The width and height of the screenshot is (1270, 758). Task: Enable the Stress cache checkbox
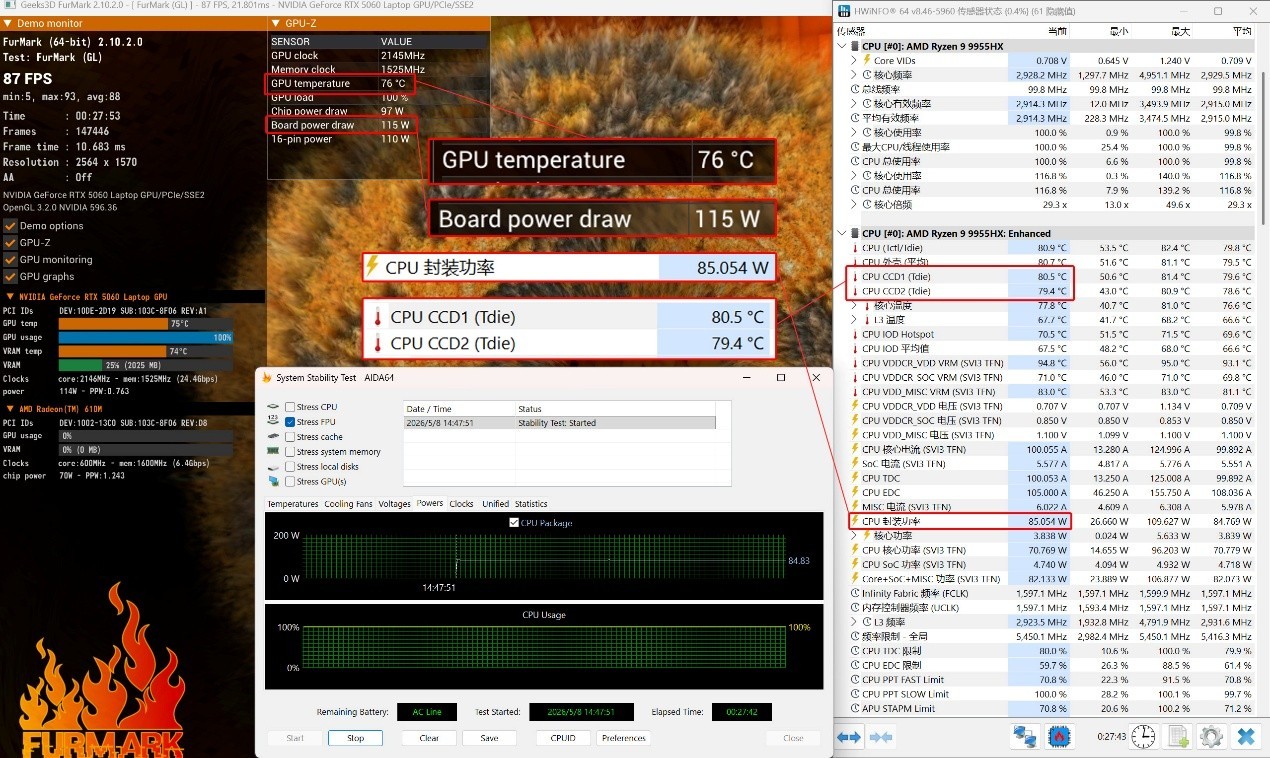pos(290,437)
